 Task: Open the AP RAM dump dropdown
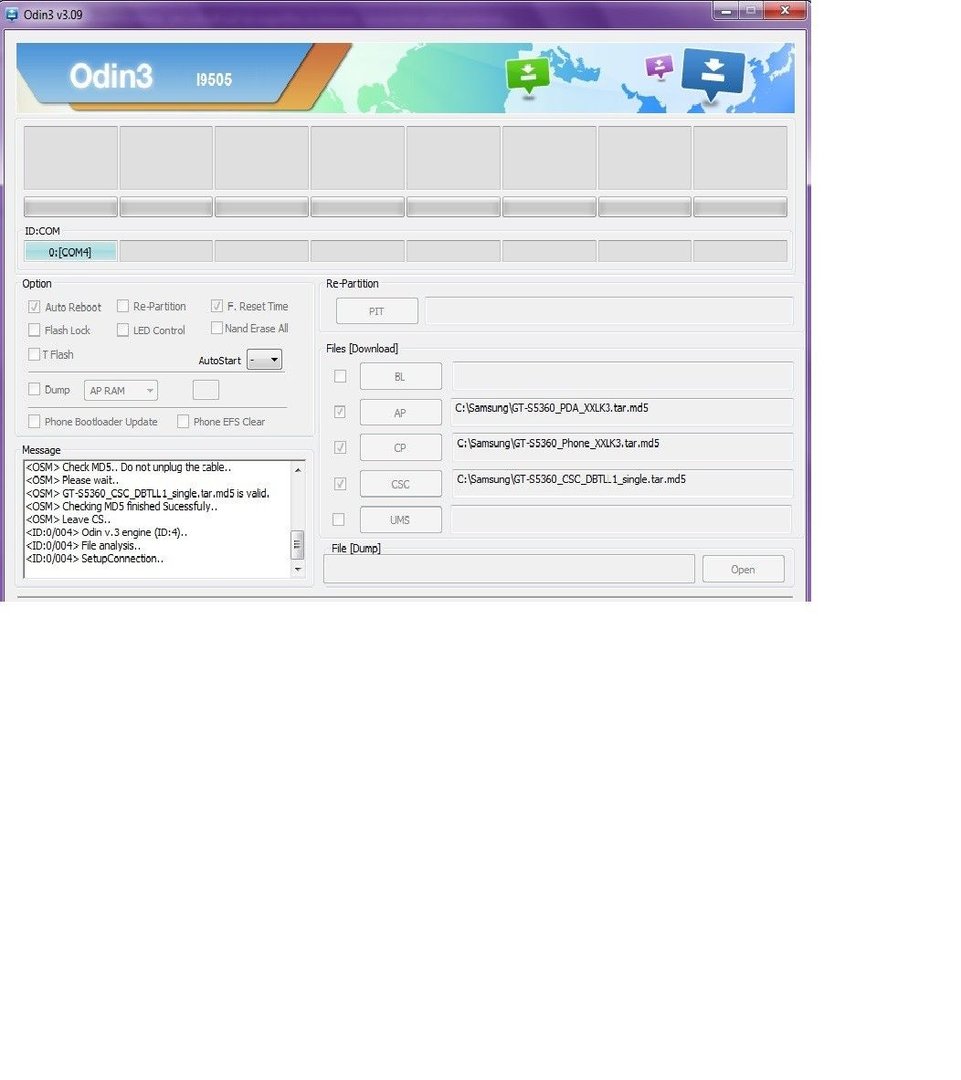click(121, 391)
